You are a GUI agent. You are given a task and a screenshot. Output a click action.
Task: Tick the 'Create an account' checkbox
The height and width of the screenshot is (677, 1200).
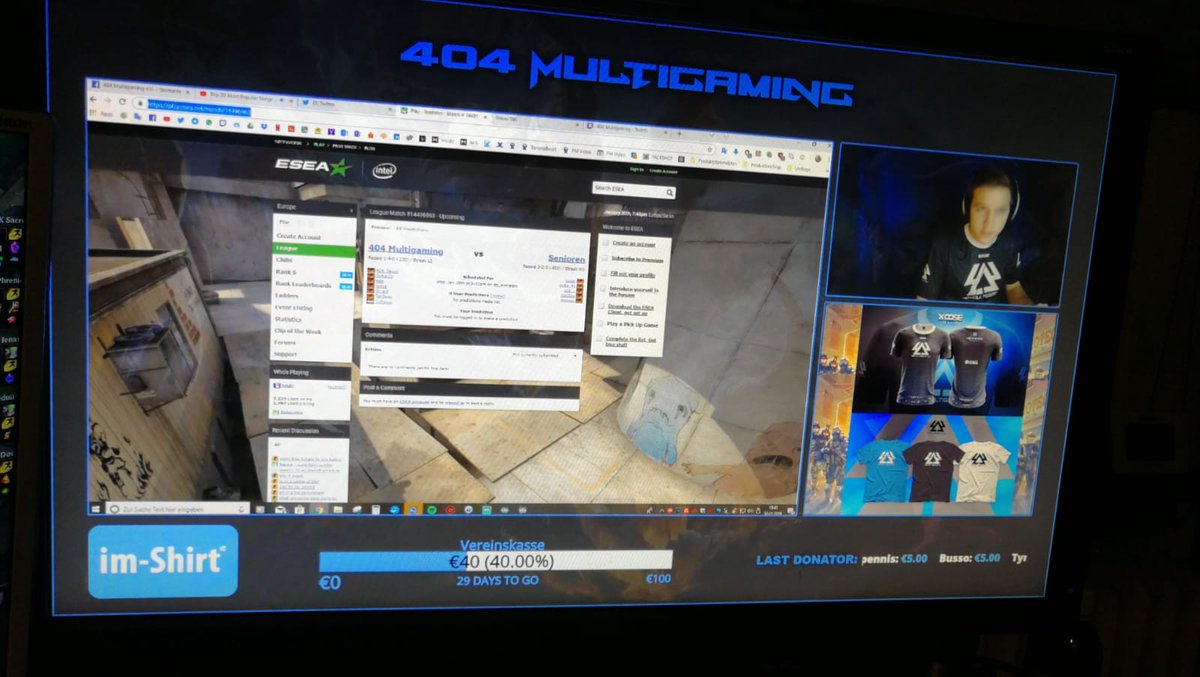click(604, 241)
